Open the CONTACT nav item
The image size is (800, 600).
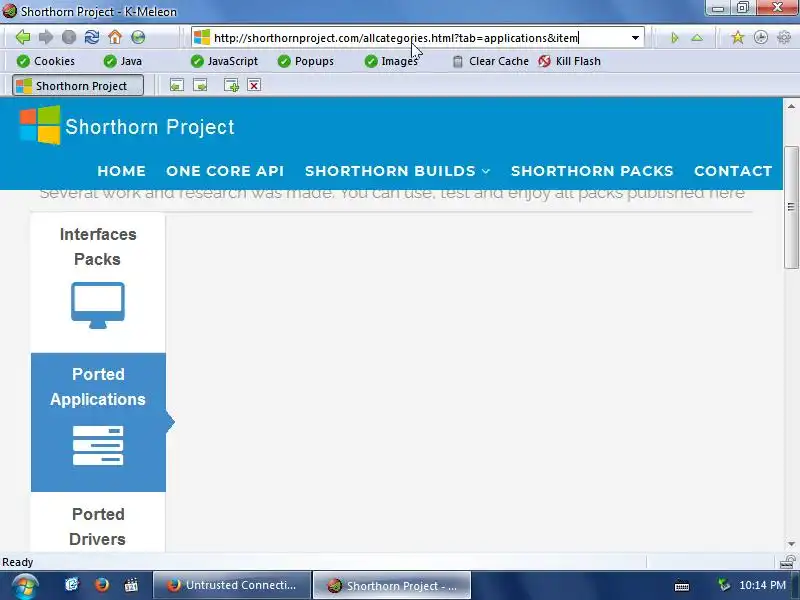(x=733, y=171)
